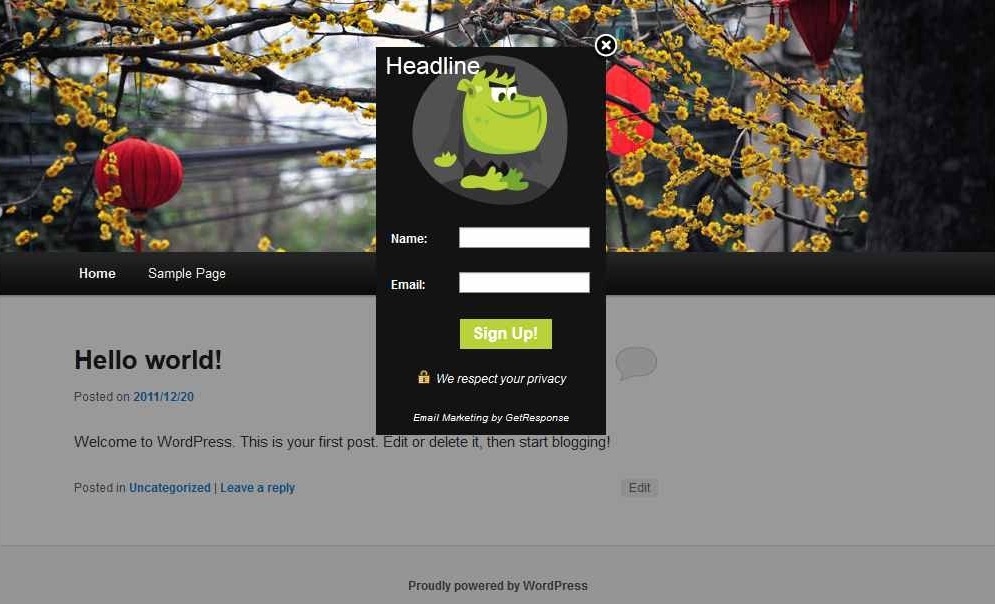Open the comment speech bubble icon
This screenshot has width=995, height=604.
tap(636, 363)
